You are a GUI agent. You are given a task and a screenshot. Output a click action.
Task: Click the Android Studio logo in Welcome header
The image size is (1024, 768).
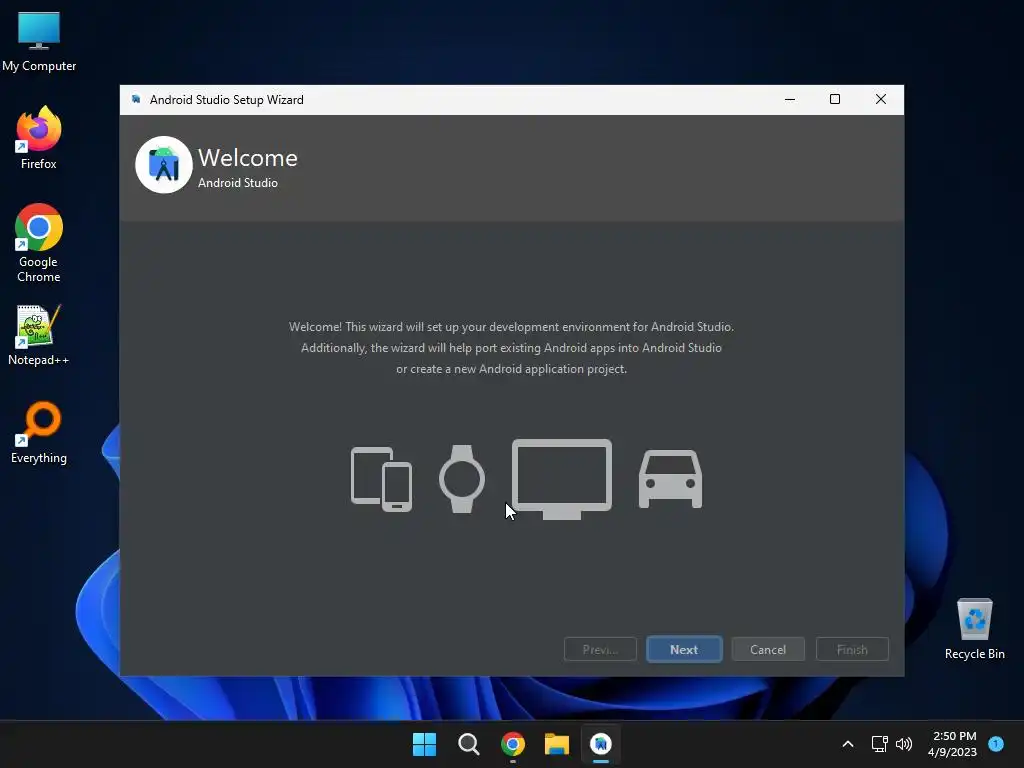point(163,165)
